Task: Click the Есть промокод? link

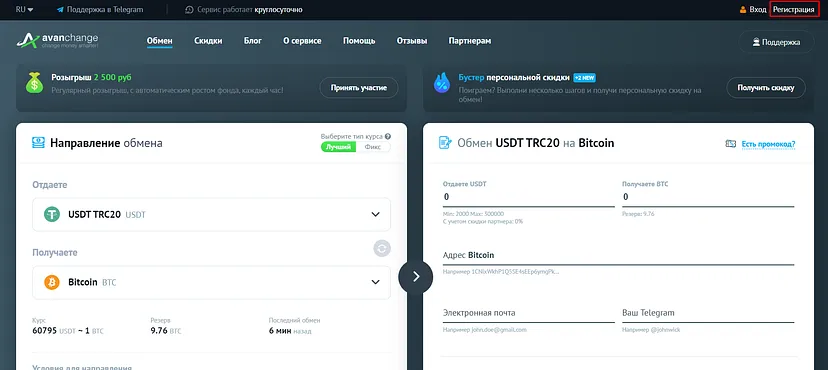Action: tap(768, 144)
